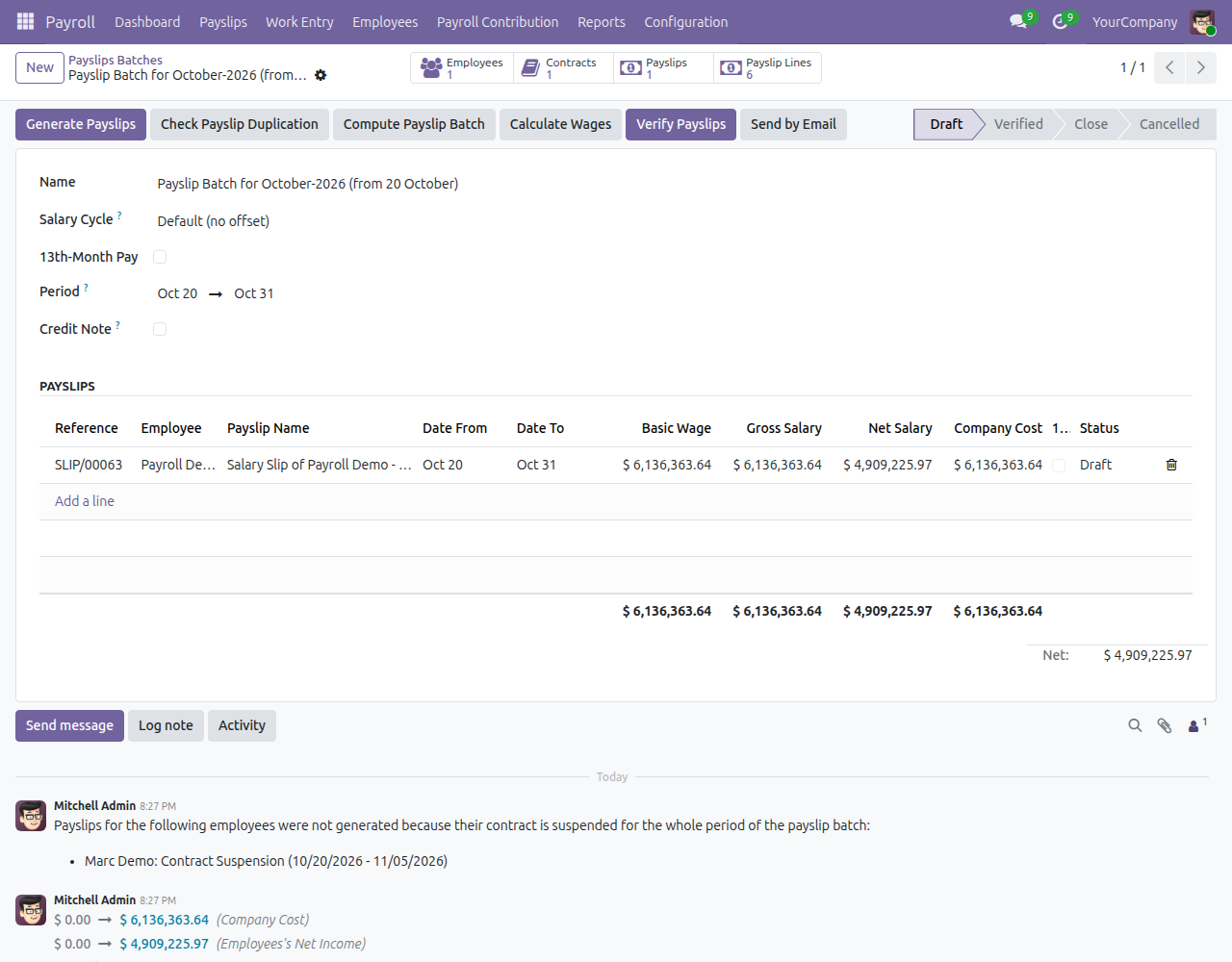1232x962 pixels.
Task: Open the Work Entry menu
Action: click(299, 21)
